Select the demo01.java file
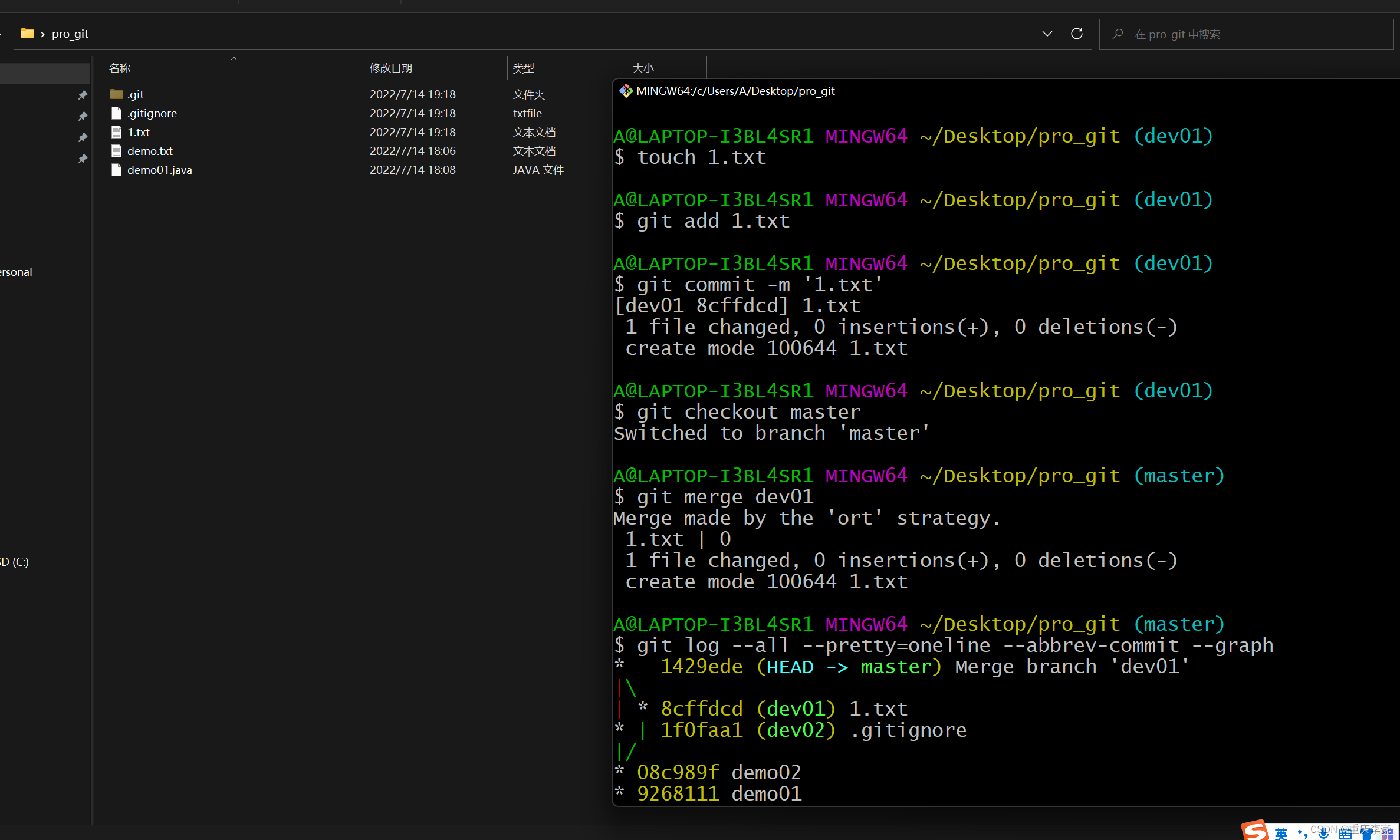1400x840 pixels. tap(159, 170)
